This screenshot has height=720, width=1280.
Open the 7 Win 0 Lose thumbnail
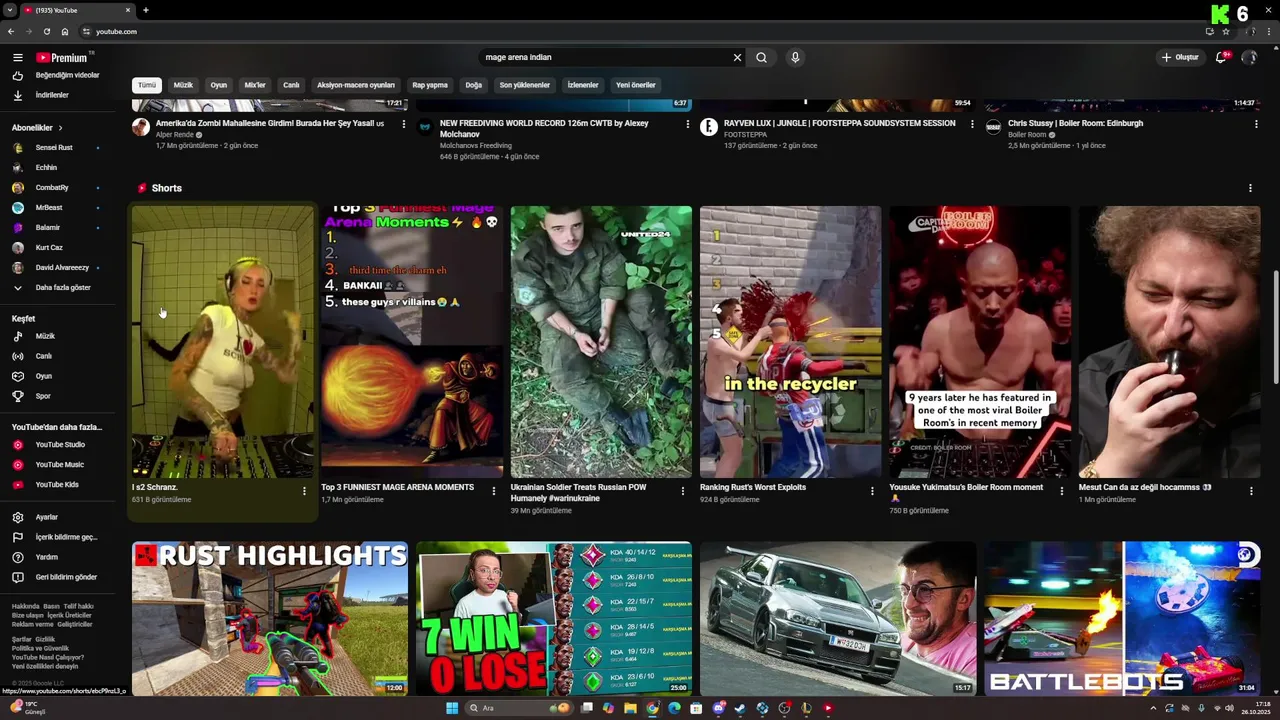point(554,618)
